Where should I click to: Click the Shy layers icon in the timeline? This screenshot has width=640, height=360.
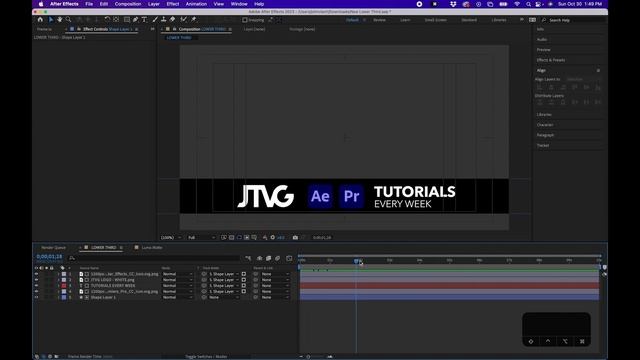pyautogui.click(x=260, y=258)
